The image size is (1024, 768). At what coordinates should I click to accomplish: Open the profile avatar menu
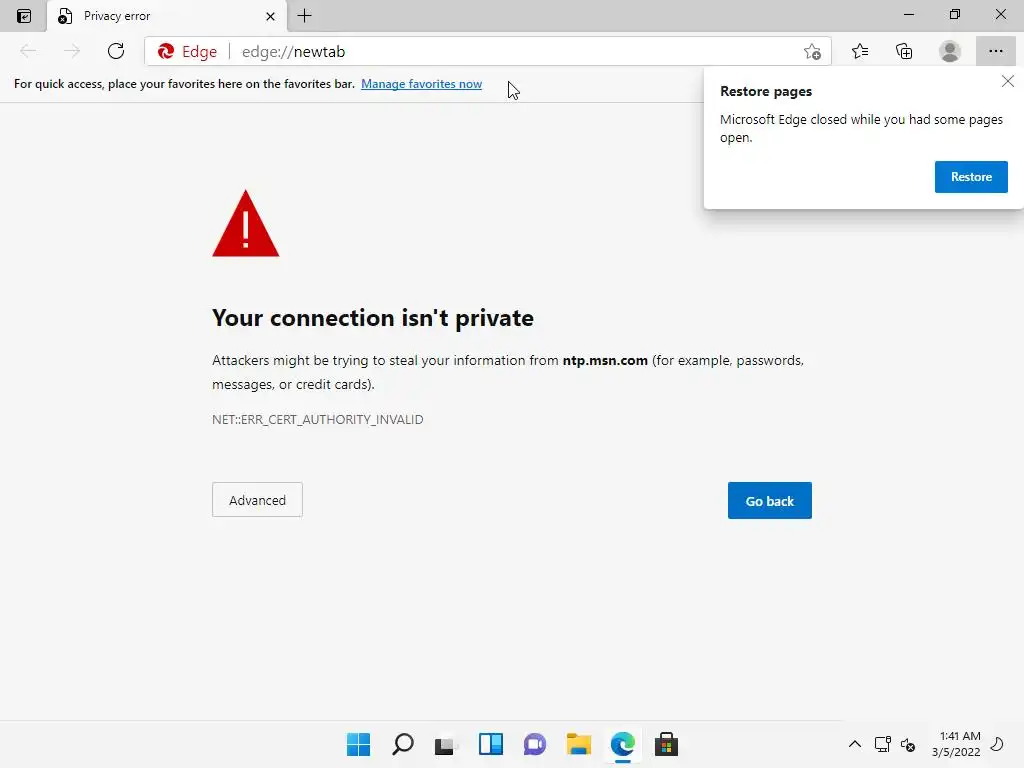tap(950, 51)
